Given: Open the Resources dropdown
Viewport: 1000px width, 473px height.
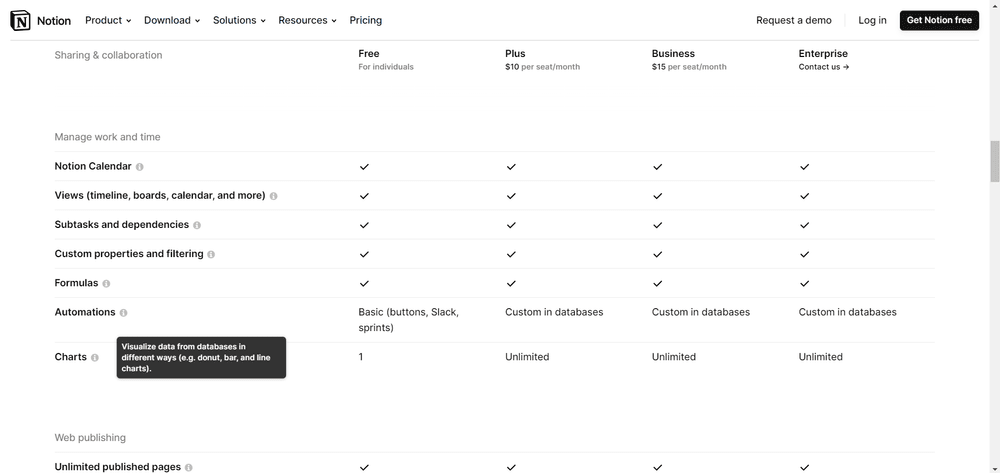Looking at the screenshot, I should (x=307, y=20).
